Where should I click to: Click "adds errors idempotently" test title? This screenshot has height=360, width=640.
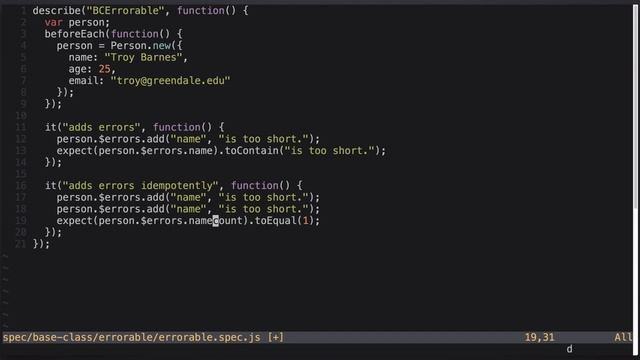140,186
